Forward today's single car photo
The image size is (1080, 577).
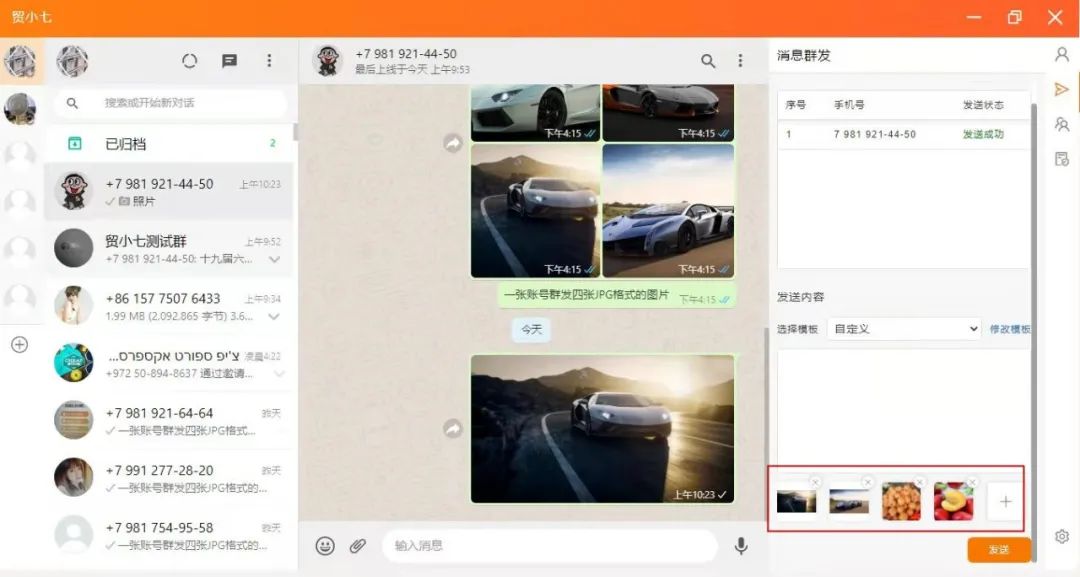pos(453,429)
